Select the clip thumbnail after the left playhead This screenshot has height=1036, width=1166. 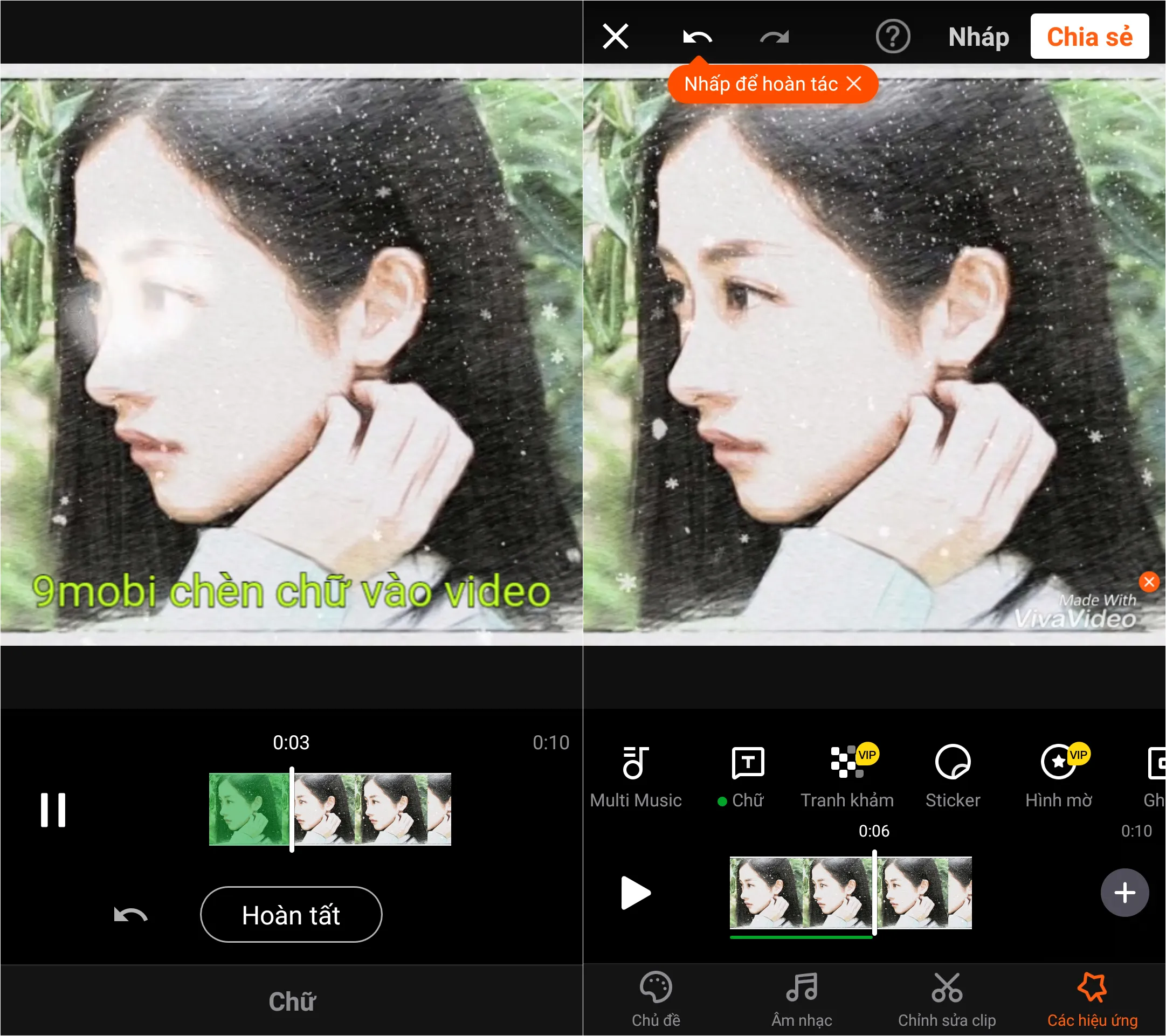325,810
